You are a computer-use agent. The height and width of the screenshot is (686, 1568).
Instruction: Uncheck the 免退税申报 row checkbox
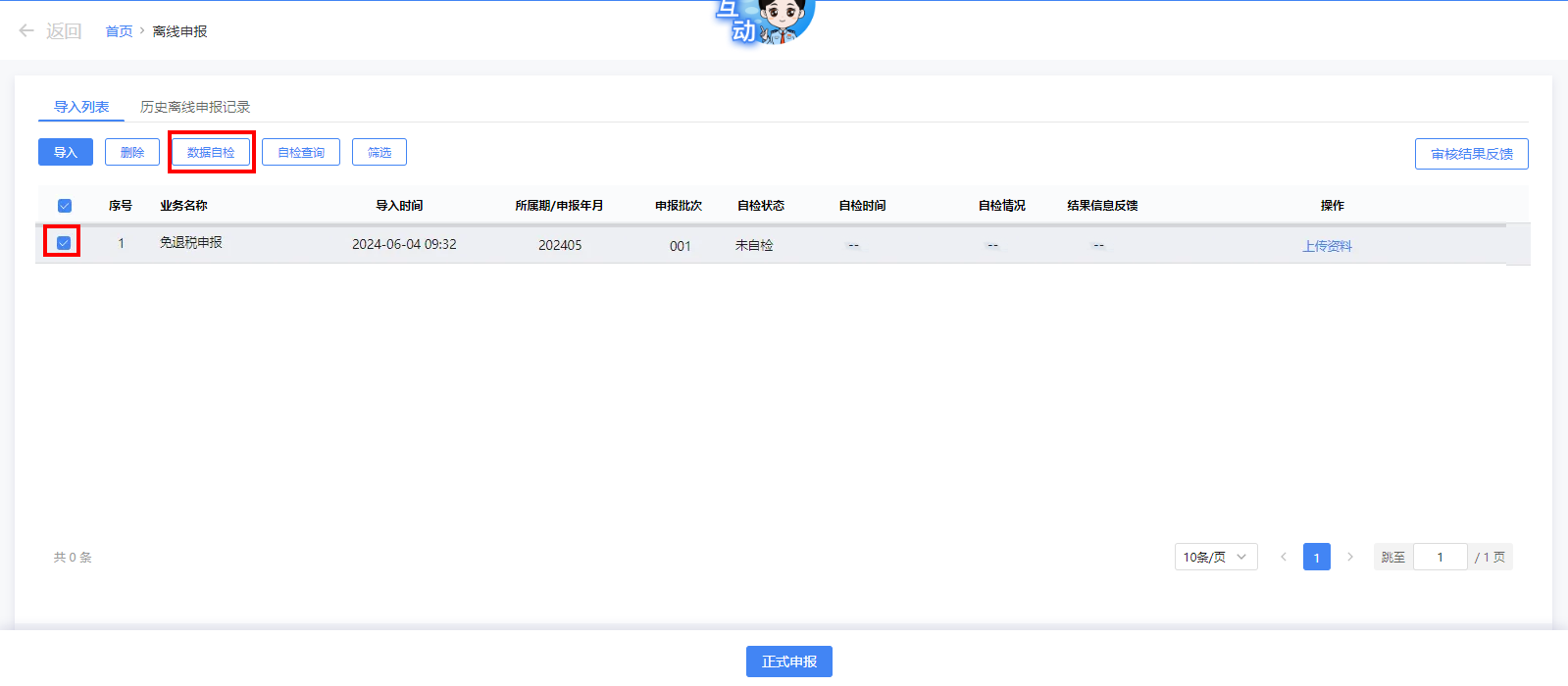(x=64, y=243)
